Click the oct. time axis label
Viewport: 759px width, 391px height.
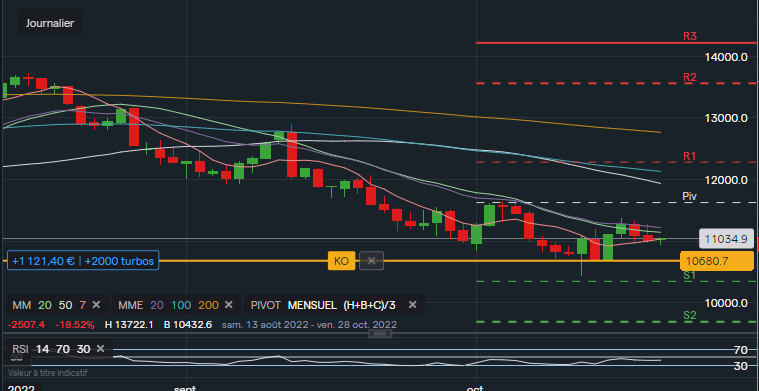(x=475, y=388)
